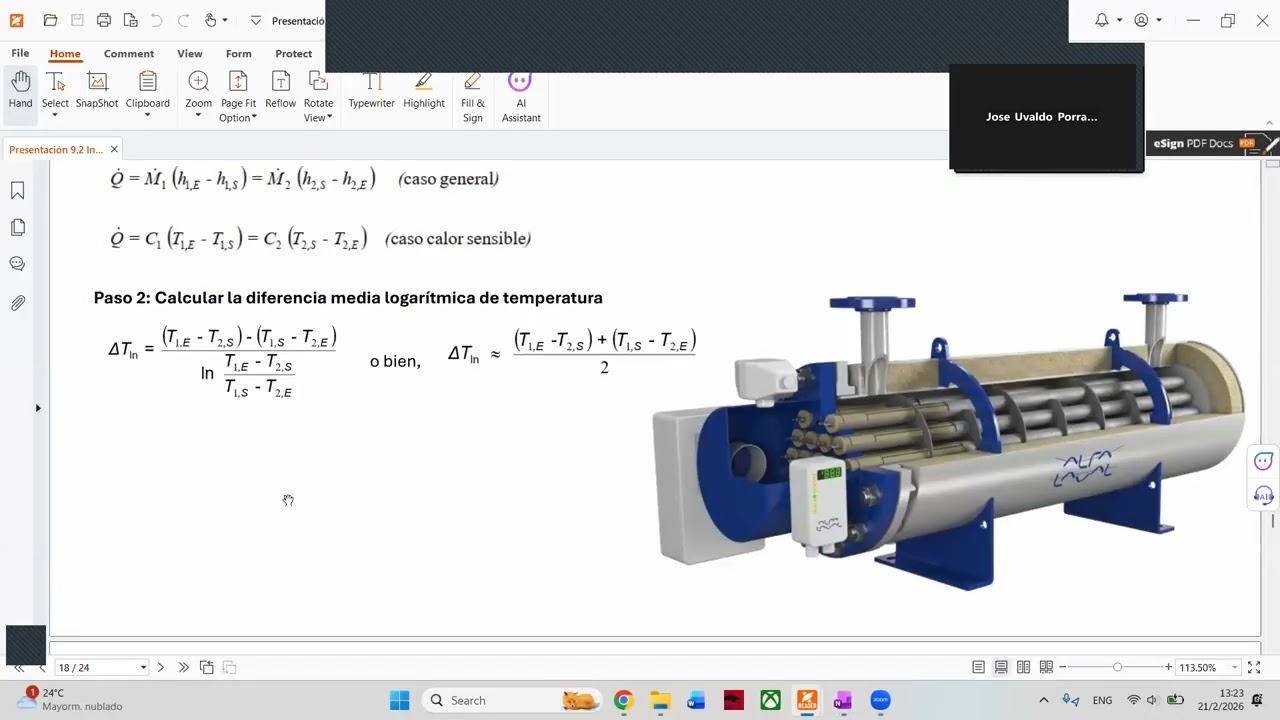Viewport: 1280px width, 720px height.
Task: Switch to the Comment ribbon tab
Action: coord(129,54)
